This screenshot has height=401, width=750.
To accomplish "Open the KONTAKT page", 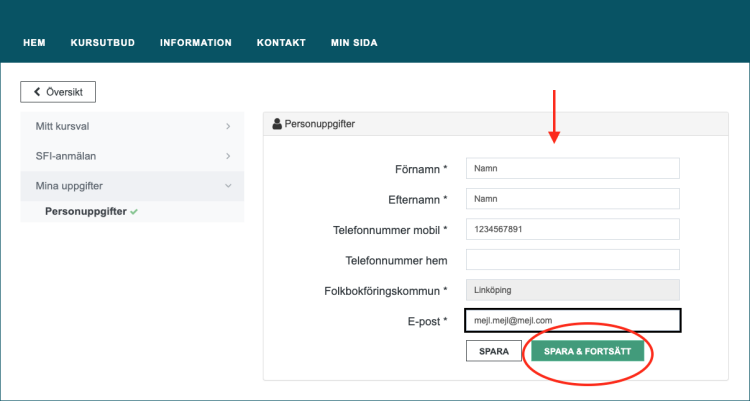I will [x=281, y=43].
